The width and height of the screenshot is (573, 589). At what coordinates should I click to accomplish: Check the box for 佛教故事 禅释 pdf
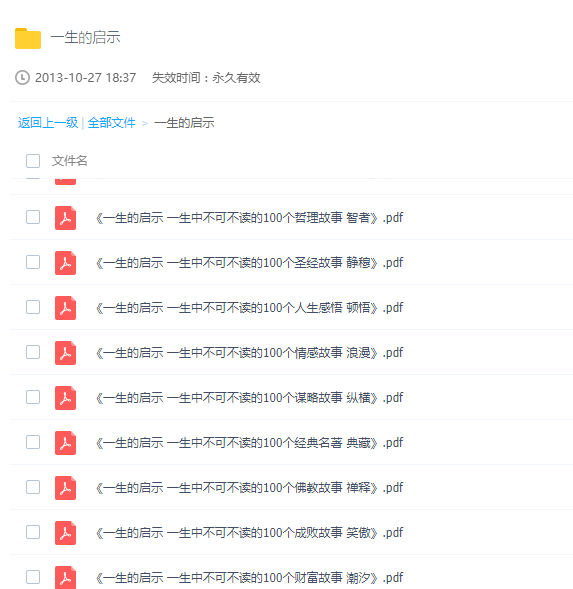point(33,487)
